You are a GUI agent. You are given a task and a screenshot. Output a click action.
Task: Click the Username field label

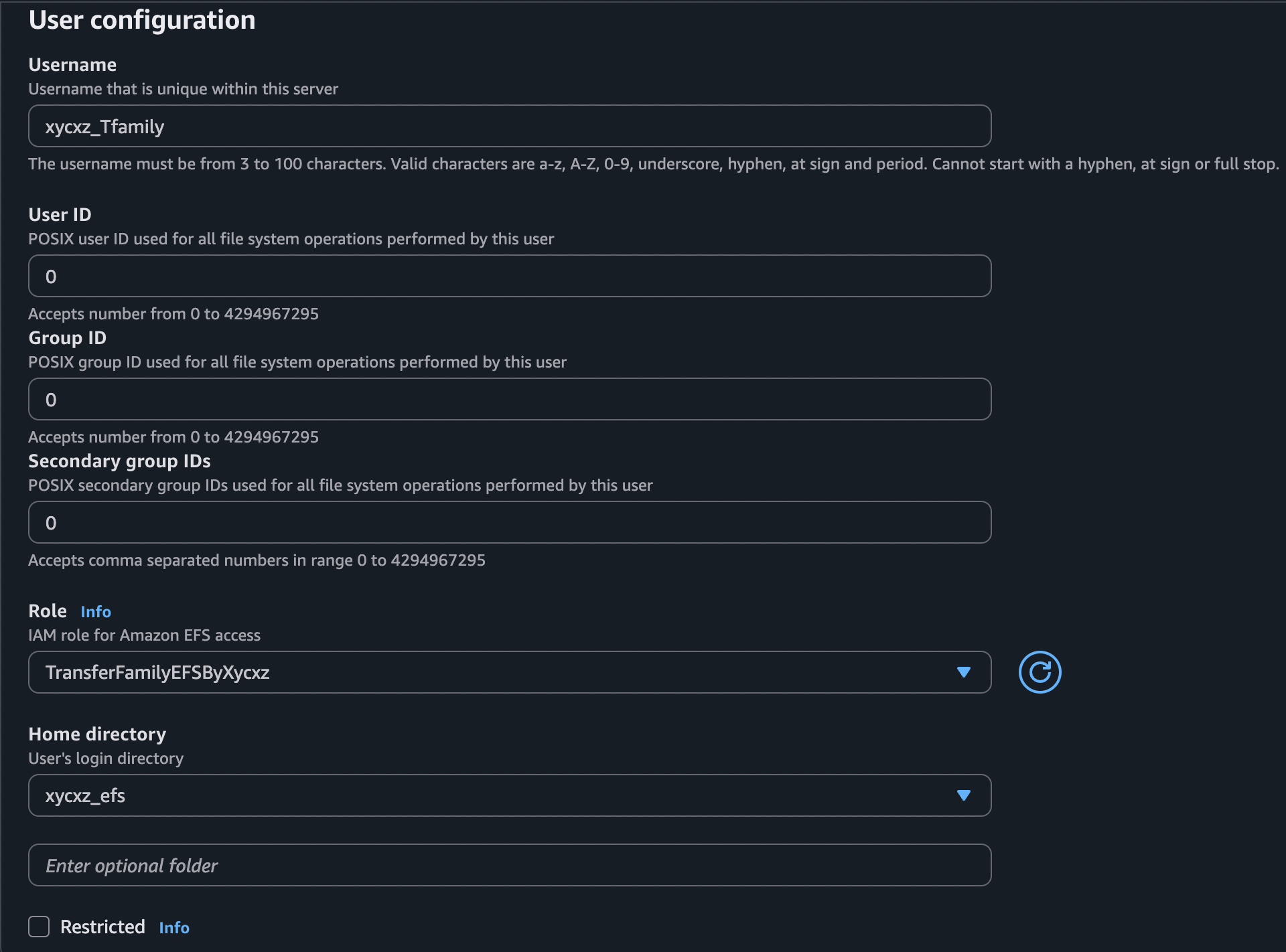coord(72,65)
